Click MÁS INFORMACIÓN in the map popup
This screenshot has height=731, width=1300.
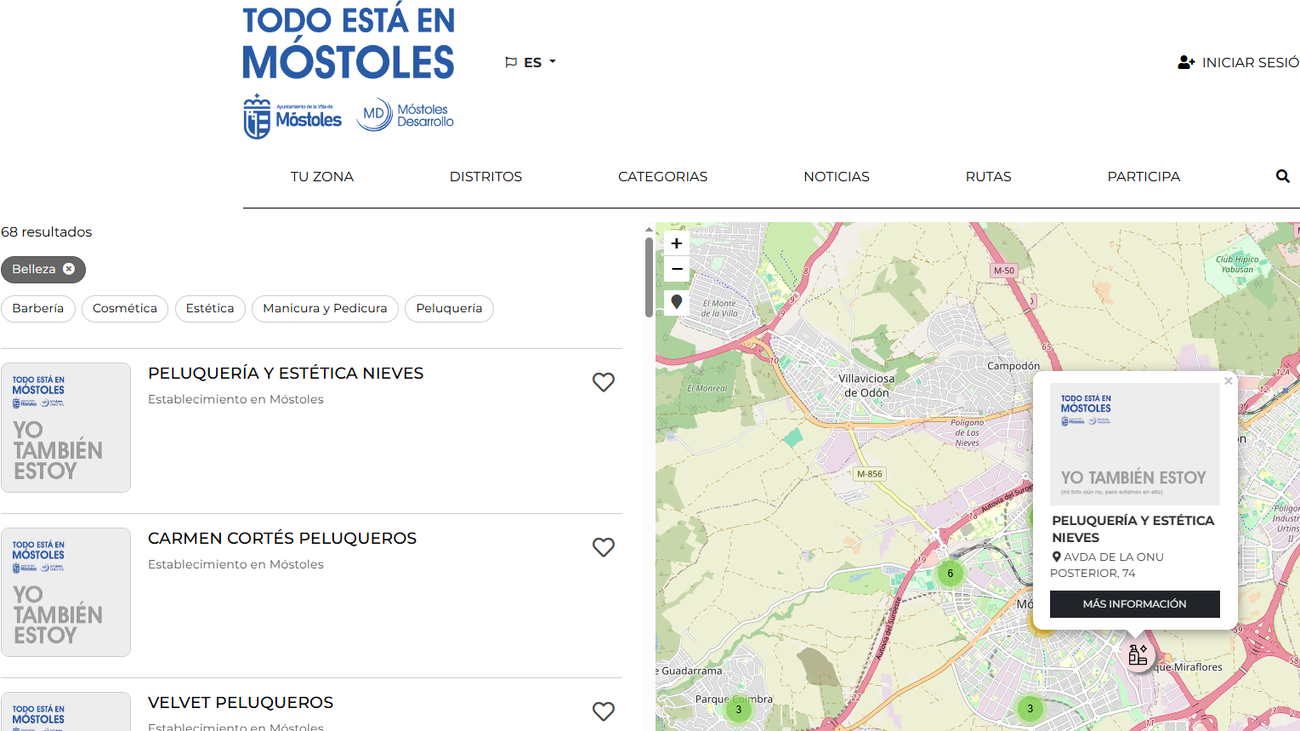[1134, 604]
